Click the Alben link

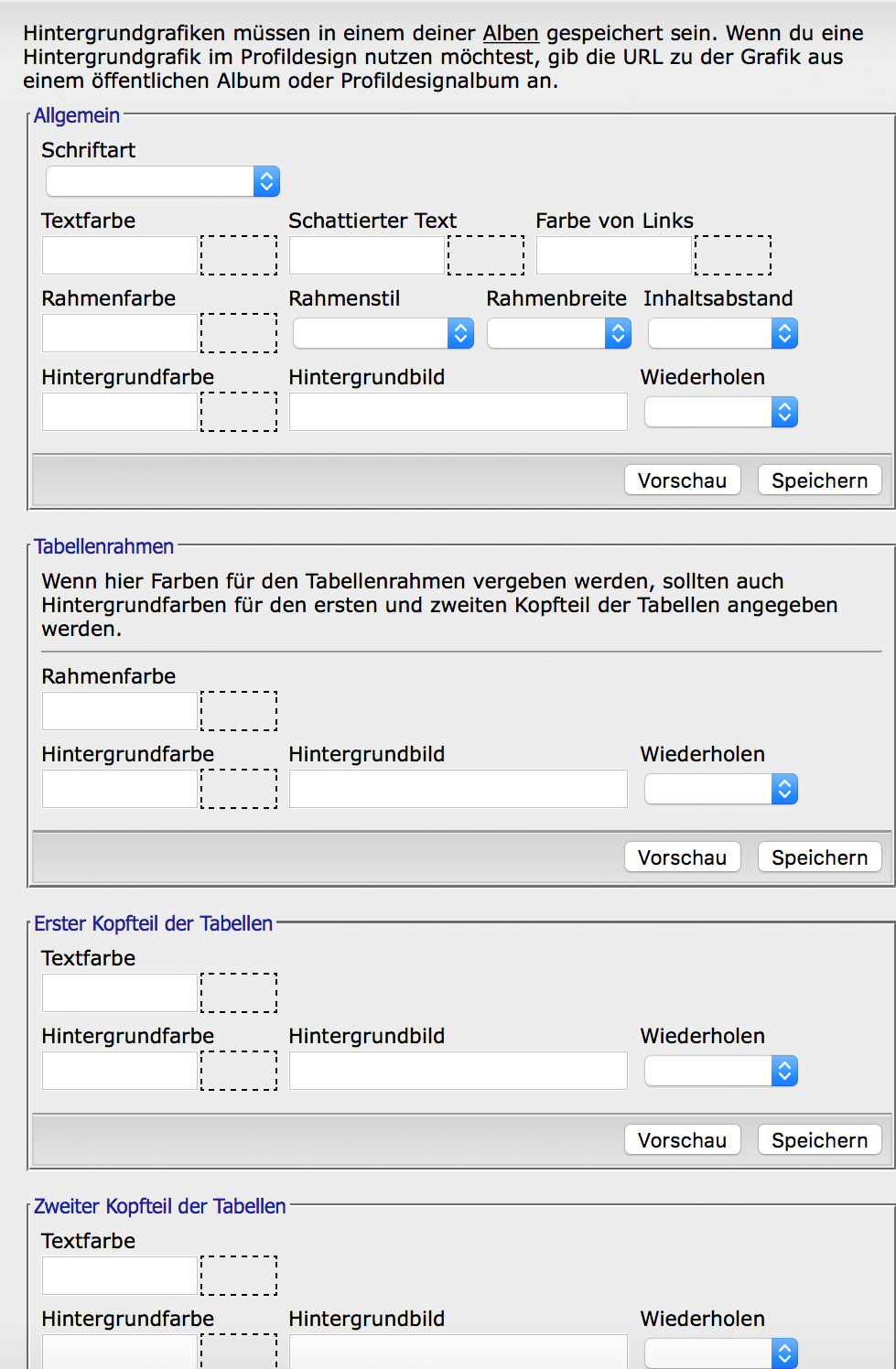(511, 33)
